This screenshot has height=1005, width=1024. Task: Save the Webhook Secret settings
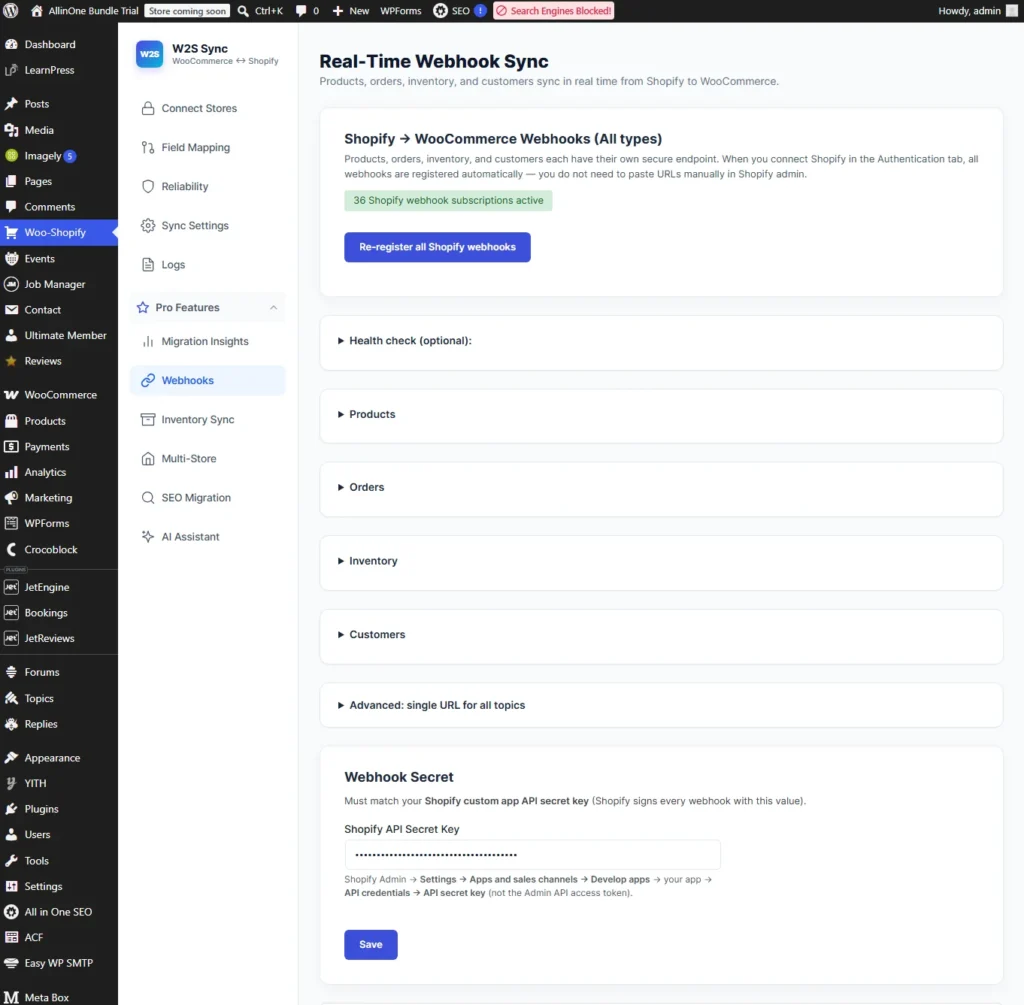tap(370, 944)
